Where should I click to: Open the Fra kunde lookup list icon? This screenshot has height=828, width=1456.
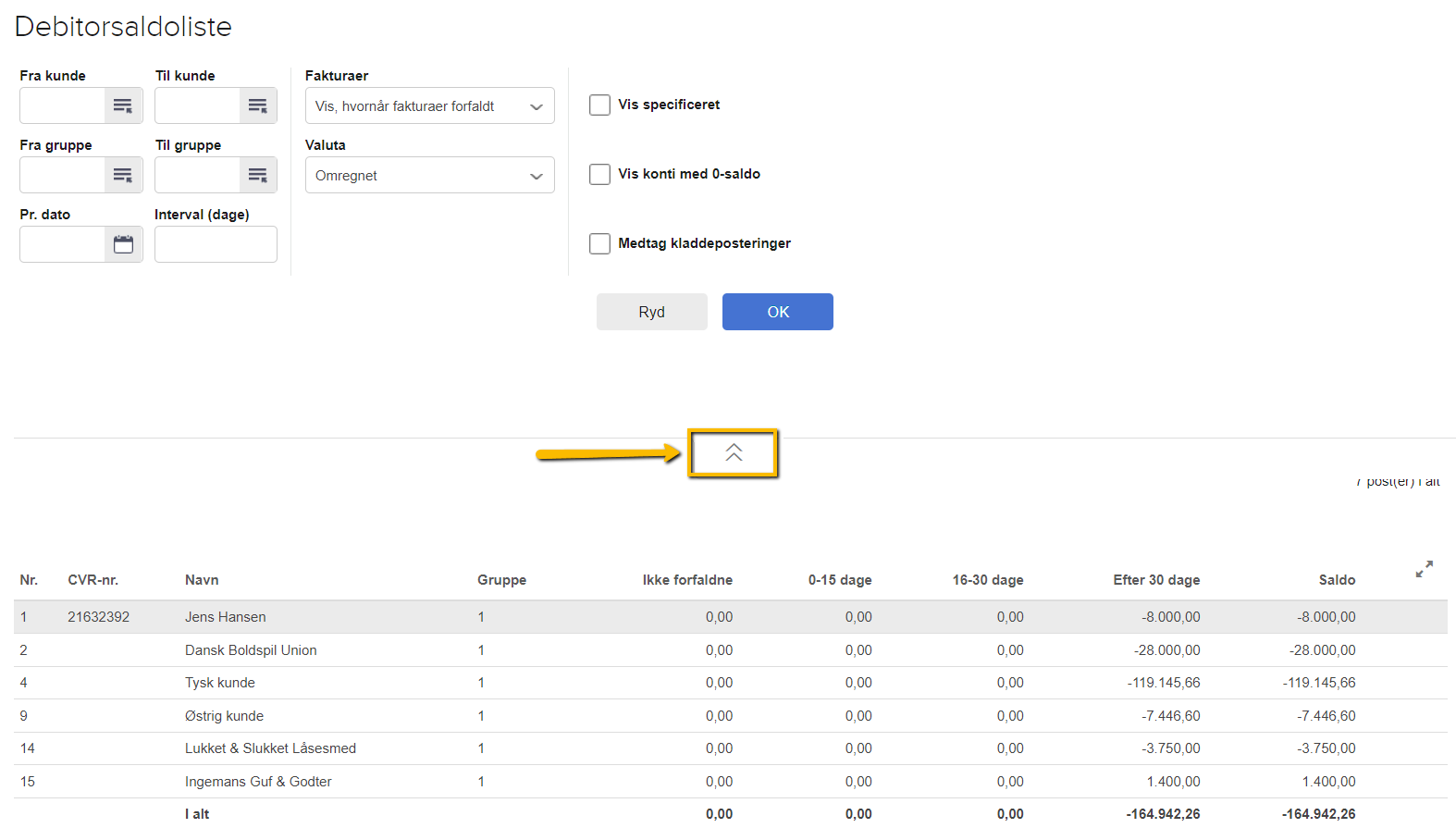click(x=123, y=105)
